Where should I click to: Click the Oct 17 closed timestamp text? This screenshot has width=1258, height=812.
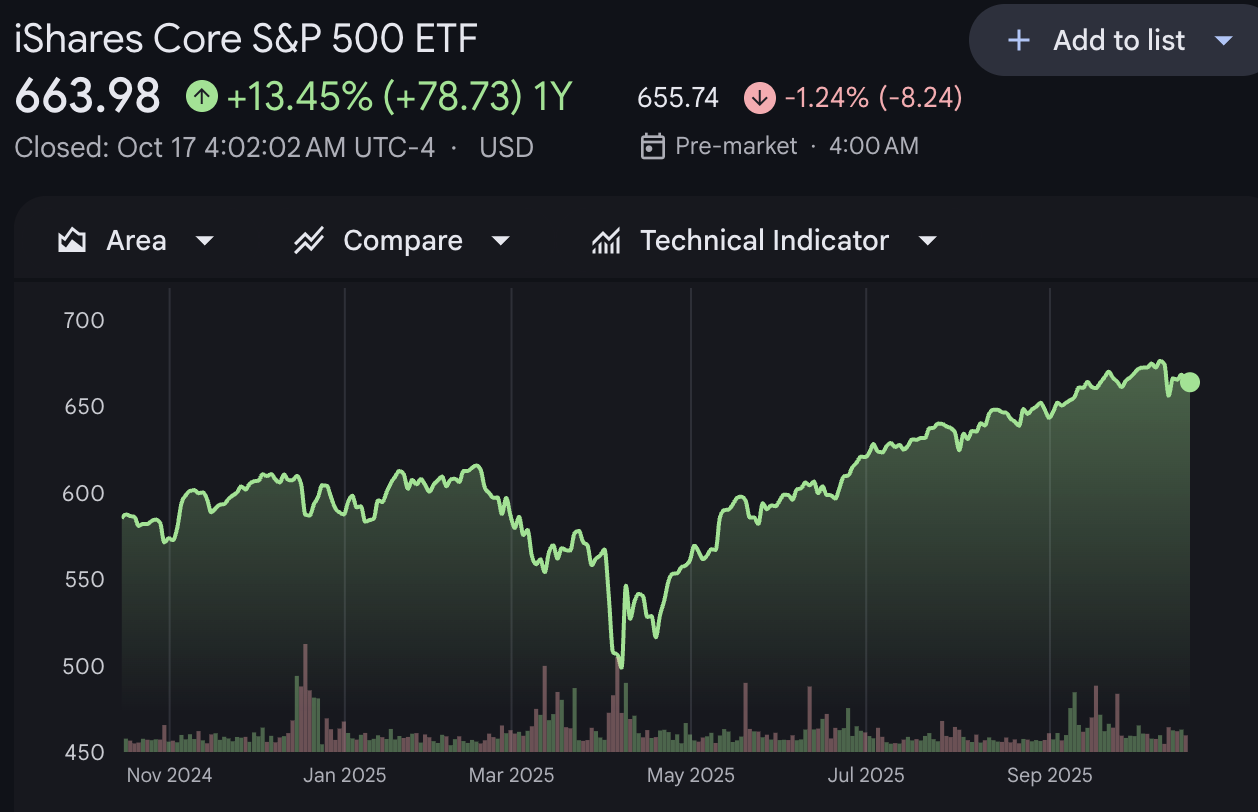coord(225,146)
